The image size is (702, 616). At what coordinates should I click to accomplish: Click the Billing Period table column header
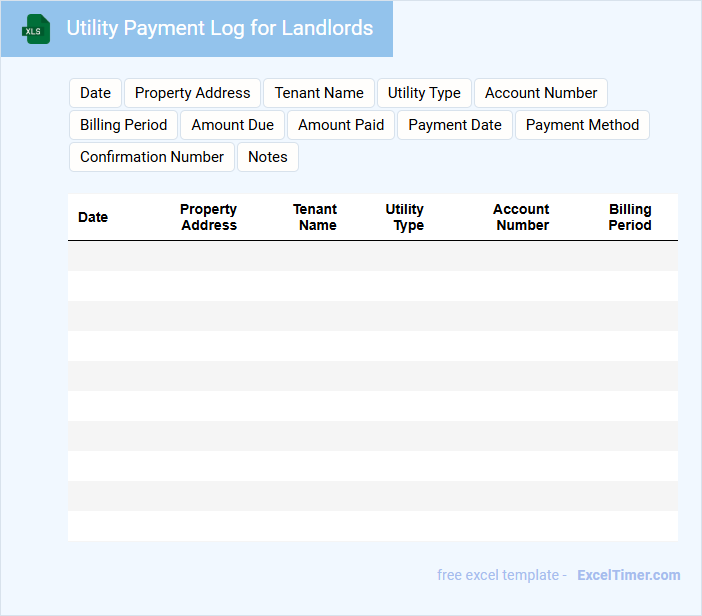[x=630, y=217]
